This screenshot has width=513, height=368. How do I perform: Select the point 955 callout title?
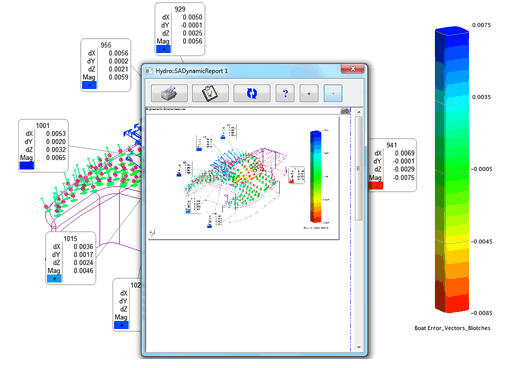point(106,45)
